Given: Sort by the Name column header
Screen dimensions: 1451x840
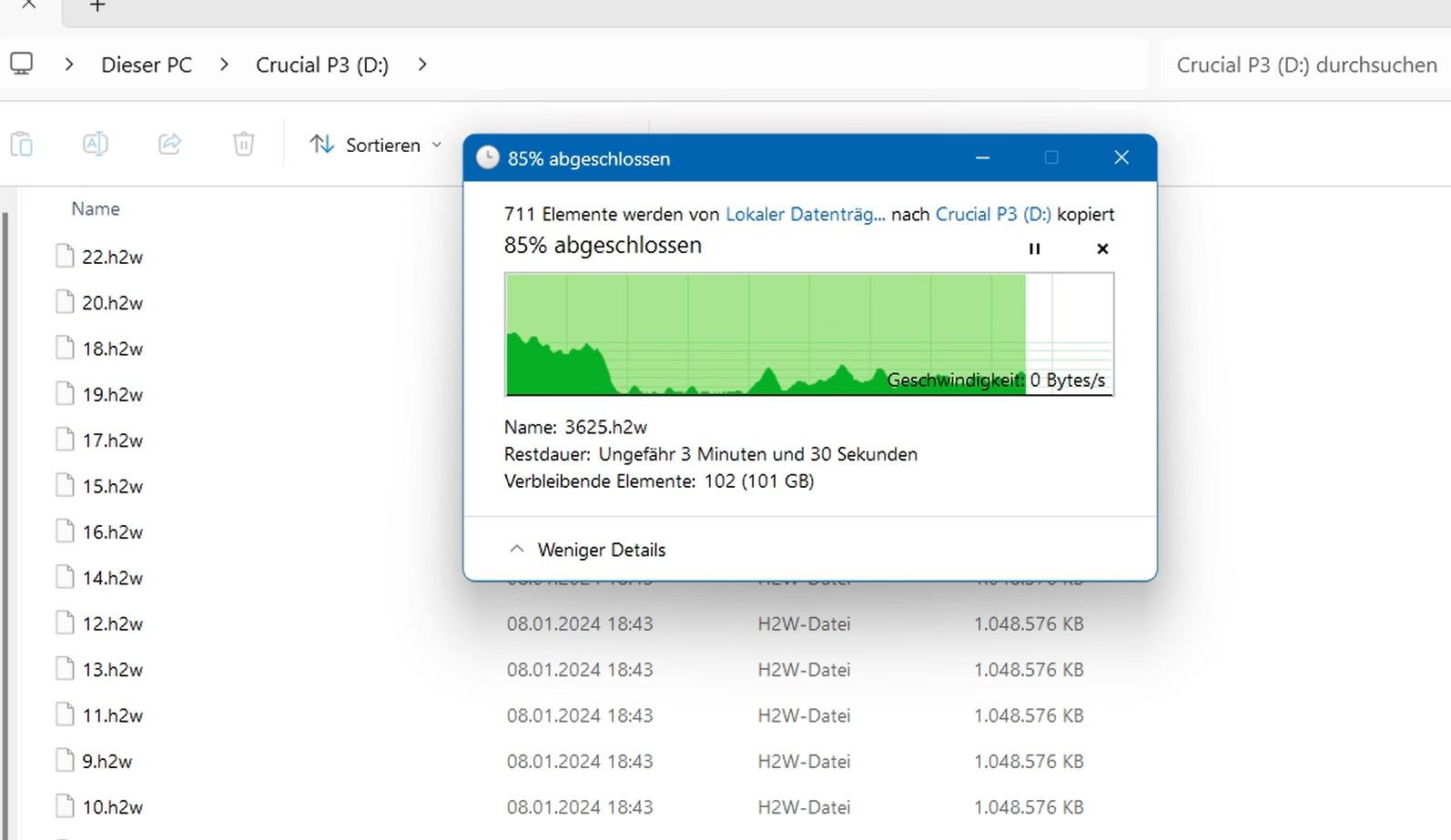Looking at the screenshot, I should click(96, 209).
